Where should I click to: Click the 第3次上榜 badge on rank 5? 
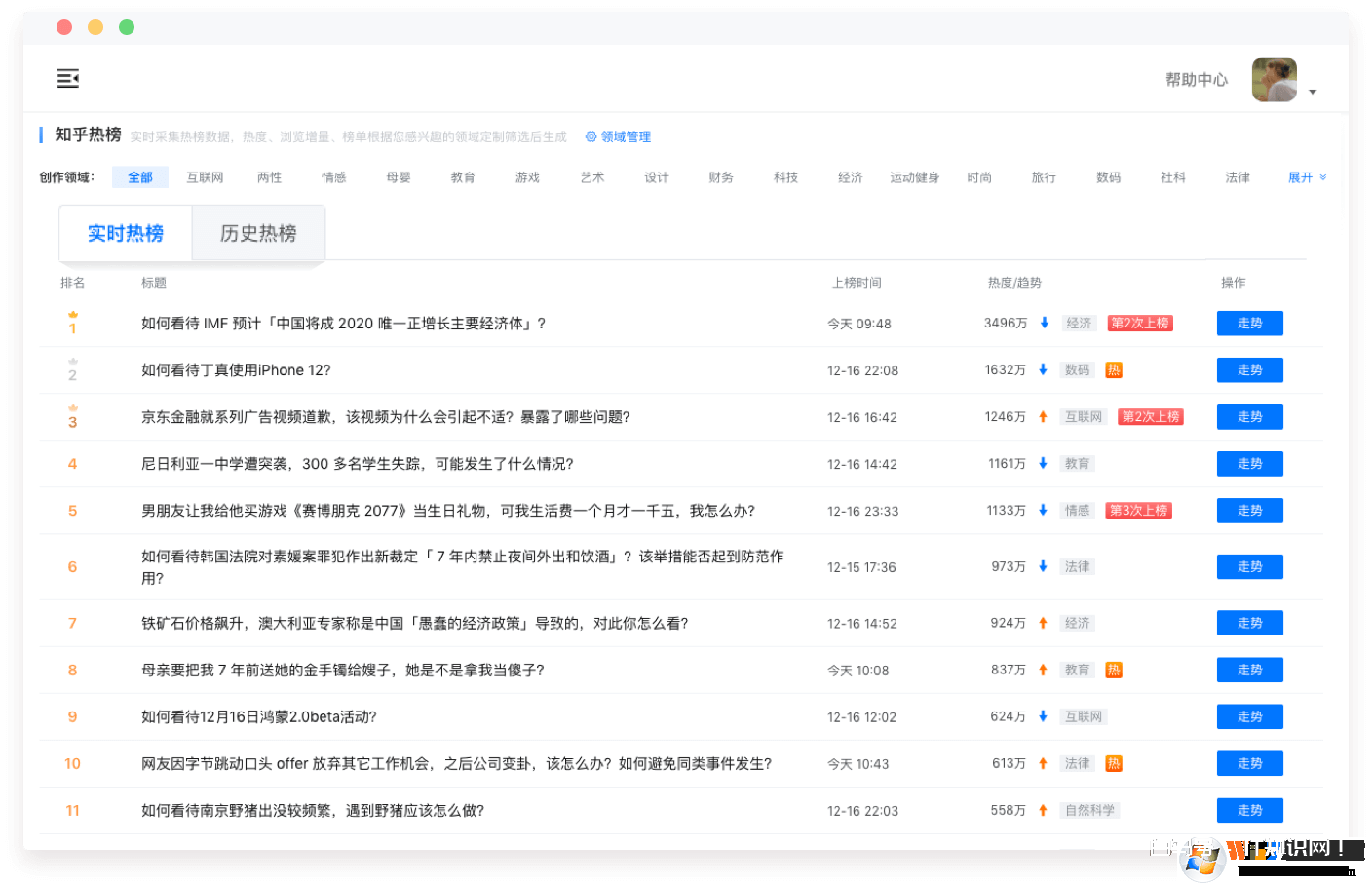(x=1138, y=511)
